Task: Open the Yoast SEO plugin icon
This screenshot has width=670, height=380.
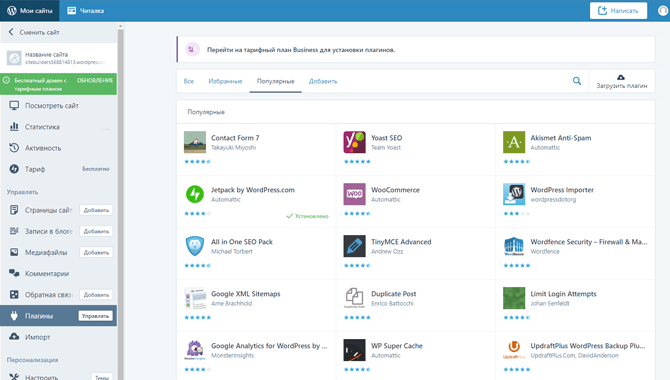Action: [x=354, y=142]
